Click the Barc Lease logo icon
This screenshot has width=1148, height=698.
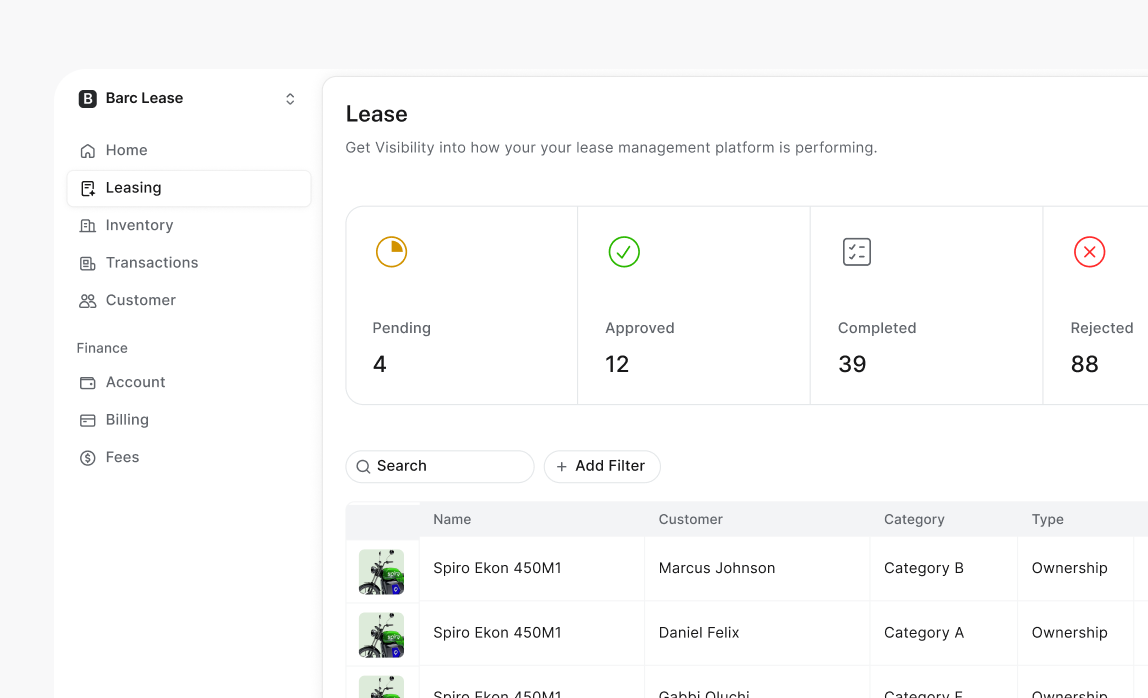tap(88, 99)
